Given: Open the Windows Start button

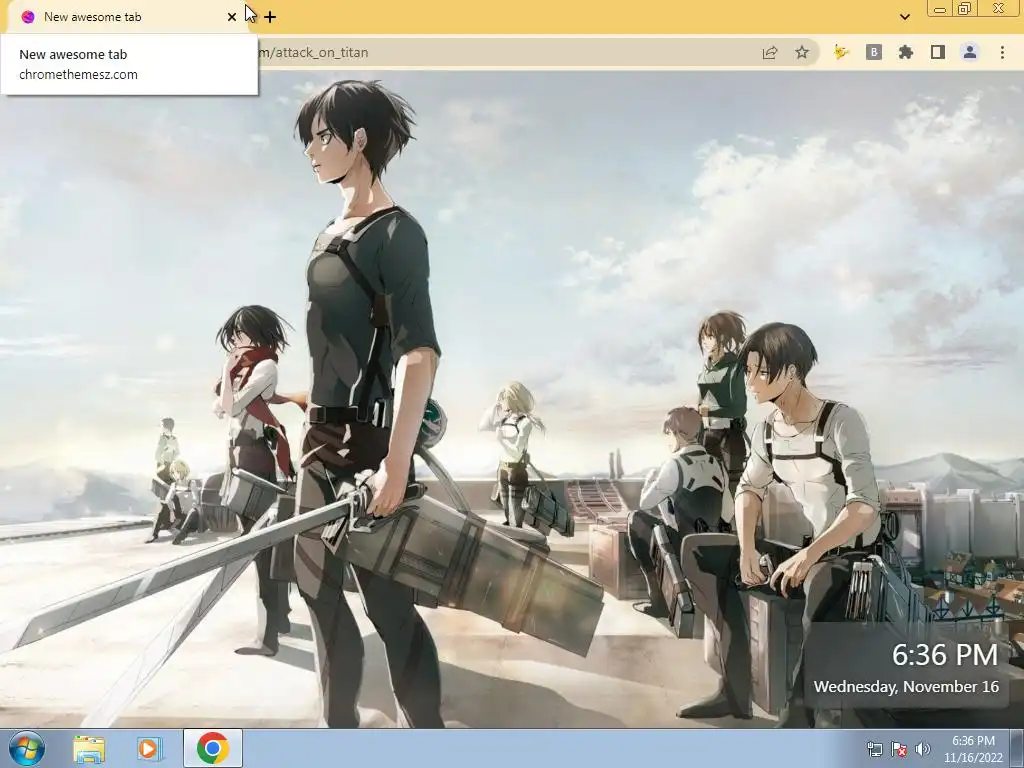Looking at the screenshot, I should click(x=27, y=748).
